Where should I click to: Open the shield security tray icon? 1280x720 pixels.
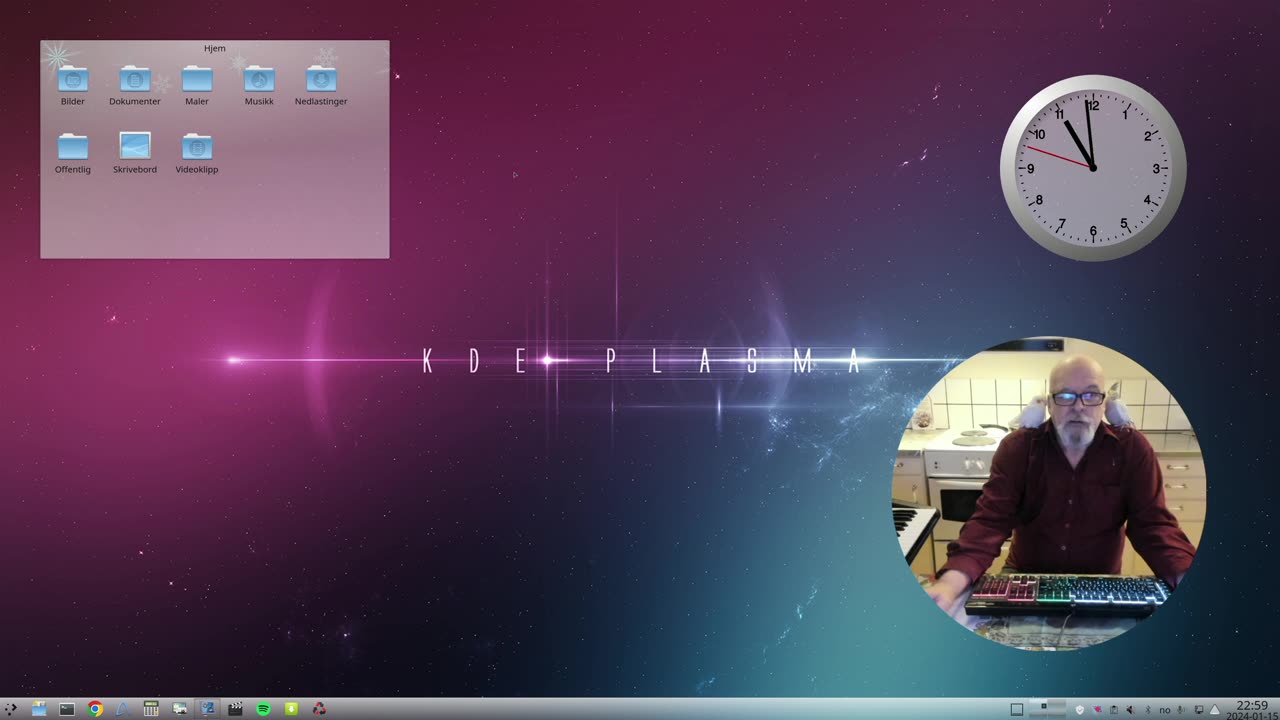click(x=1080, y=710)
